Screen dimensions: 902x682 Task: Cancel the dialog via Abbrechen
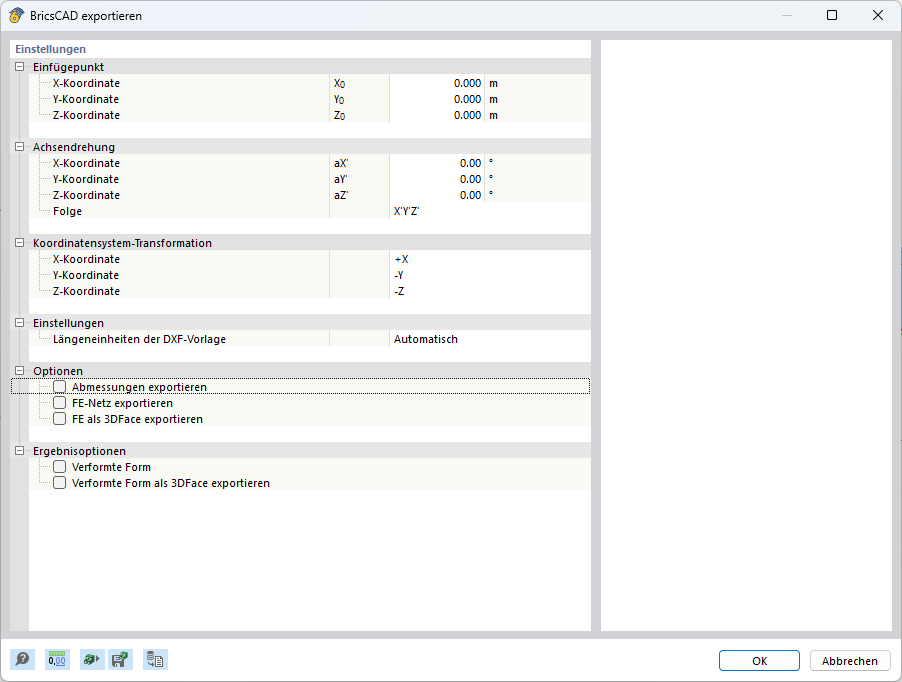[849, 660]
